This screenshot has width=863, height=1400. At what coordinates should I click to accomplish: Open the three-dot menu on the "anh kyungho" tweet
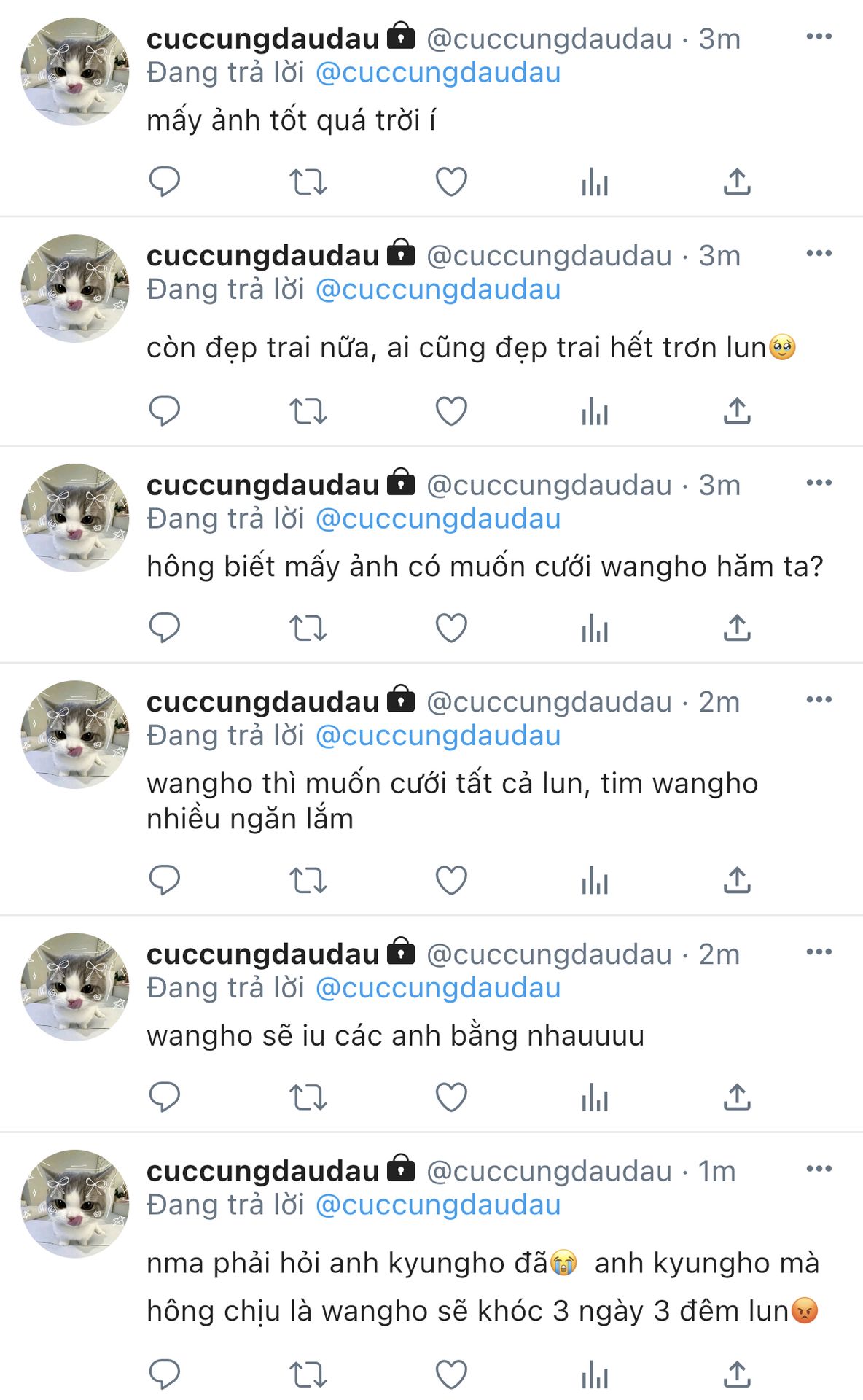[x=819, y=1169]
